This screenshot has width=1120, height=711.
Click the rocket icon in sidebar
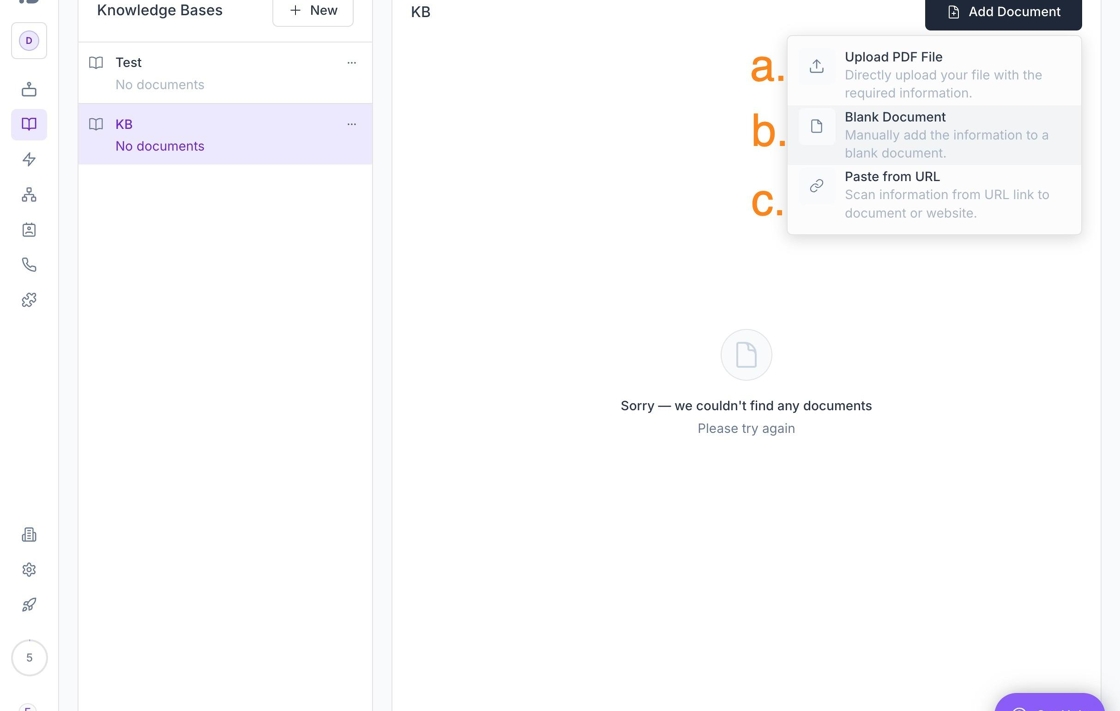pyautogui.click(x=29, y=605)
